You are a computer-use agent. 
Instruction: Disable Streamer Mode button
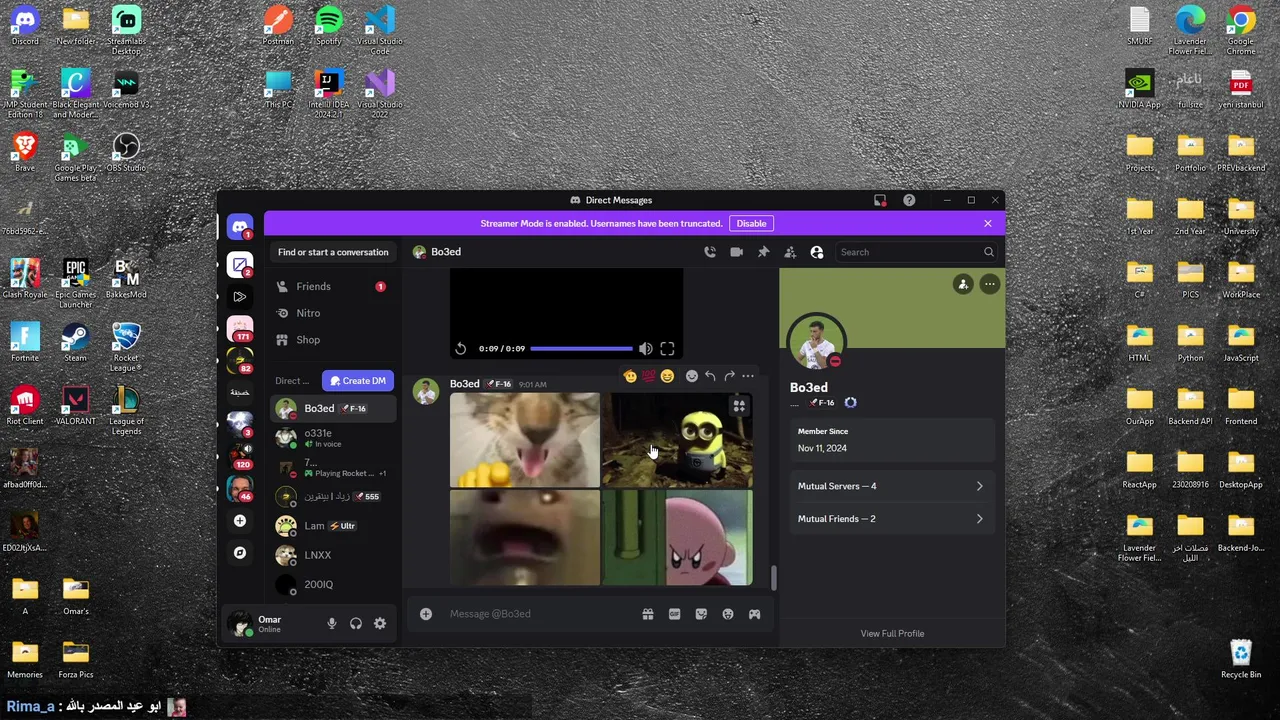point(751,224)
